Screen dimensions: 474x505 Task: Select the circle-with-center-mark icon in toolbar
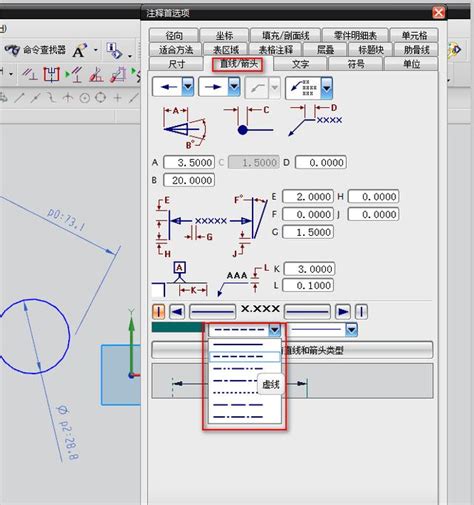(x=85, y=98)
